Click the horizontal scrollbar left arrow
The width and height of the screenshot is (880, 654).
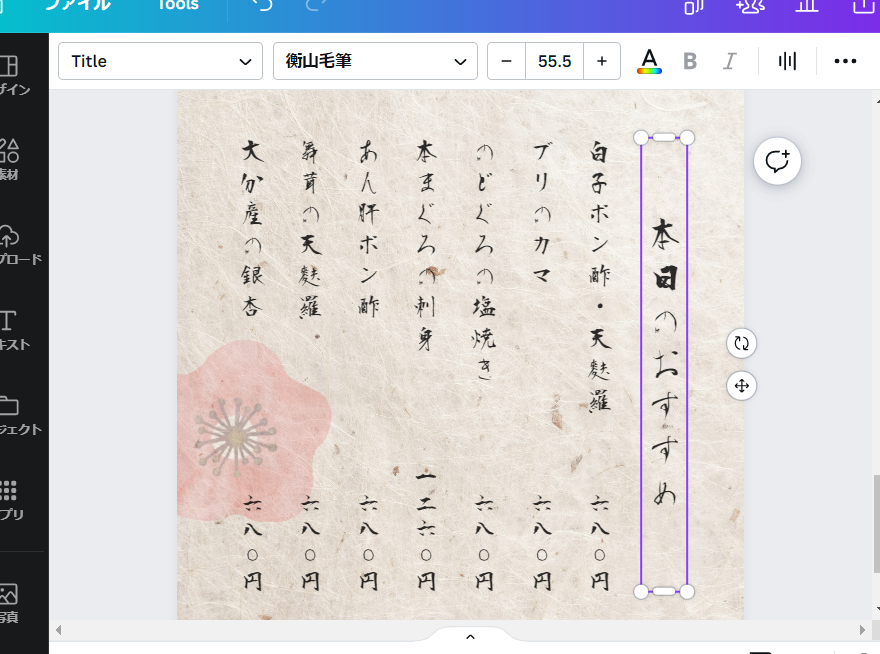pos(58,630)
